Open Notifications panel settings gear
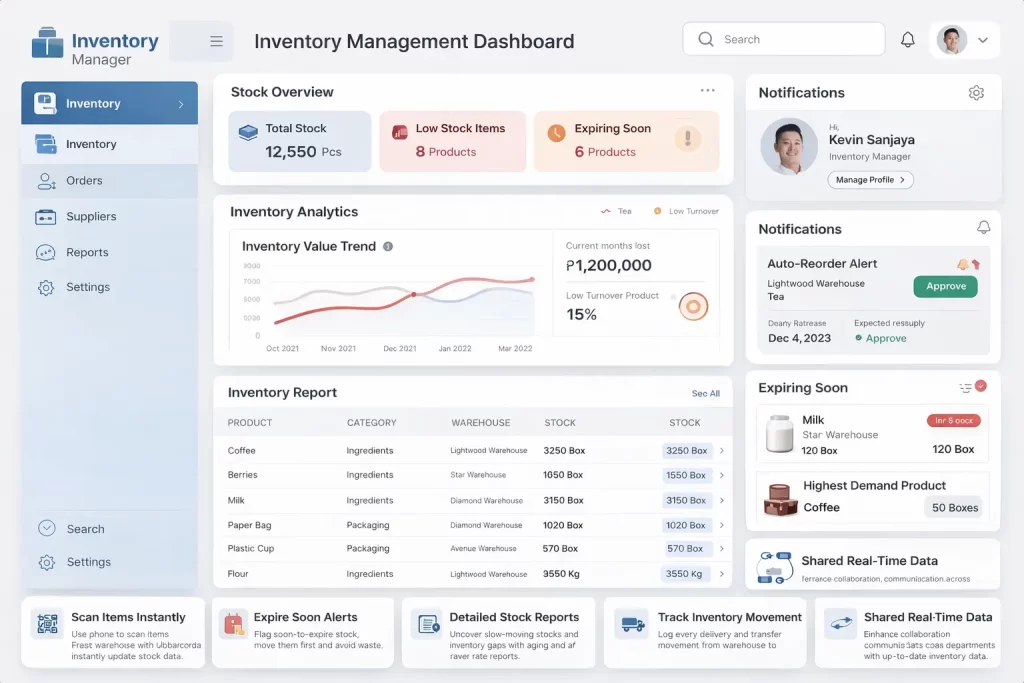This screenshot has height=683, width=1024. [x=977, y=92]
